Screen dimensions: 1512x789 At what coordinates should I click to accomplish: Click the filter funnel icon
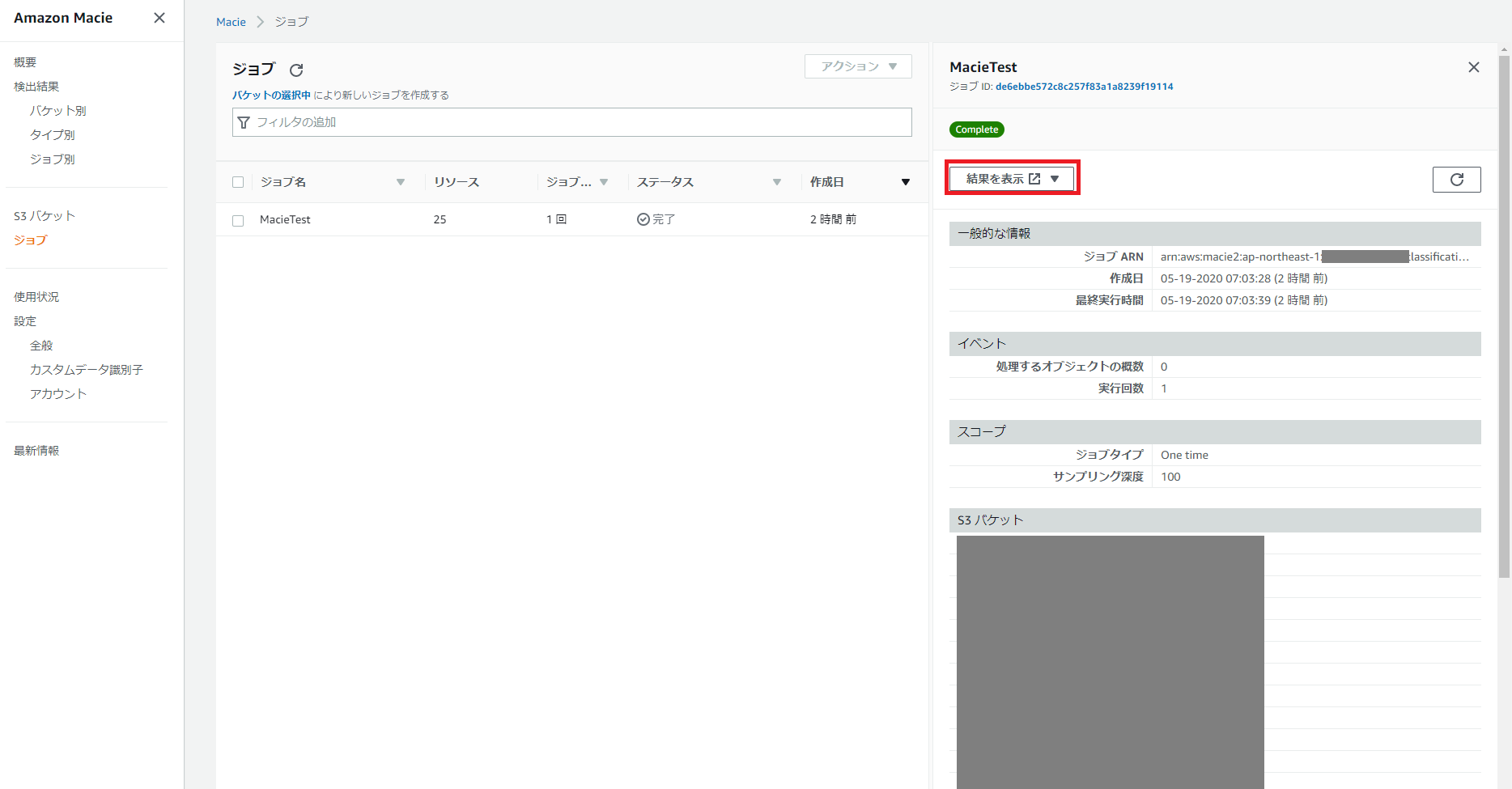tap(244, 122)
